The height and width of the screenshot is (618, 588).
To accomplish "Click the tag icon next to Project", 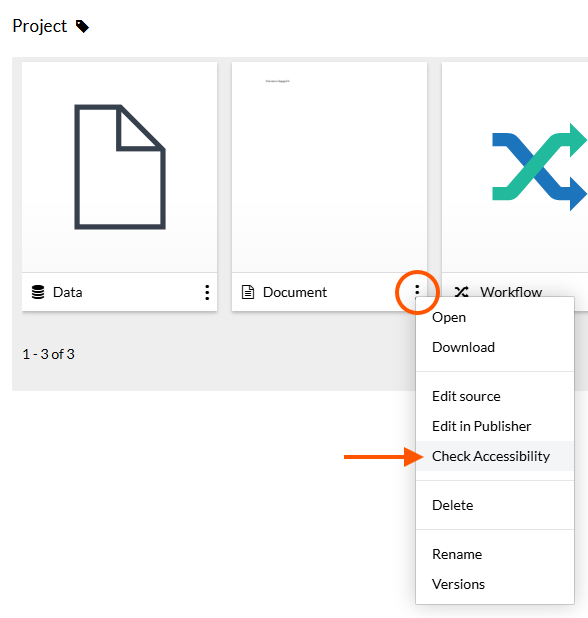I will 82,27.
